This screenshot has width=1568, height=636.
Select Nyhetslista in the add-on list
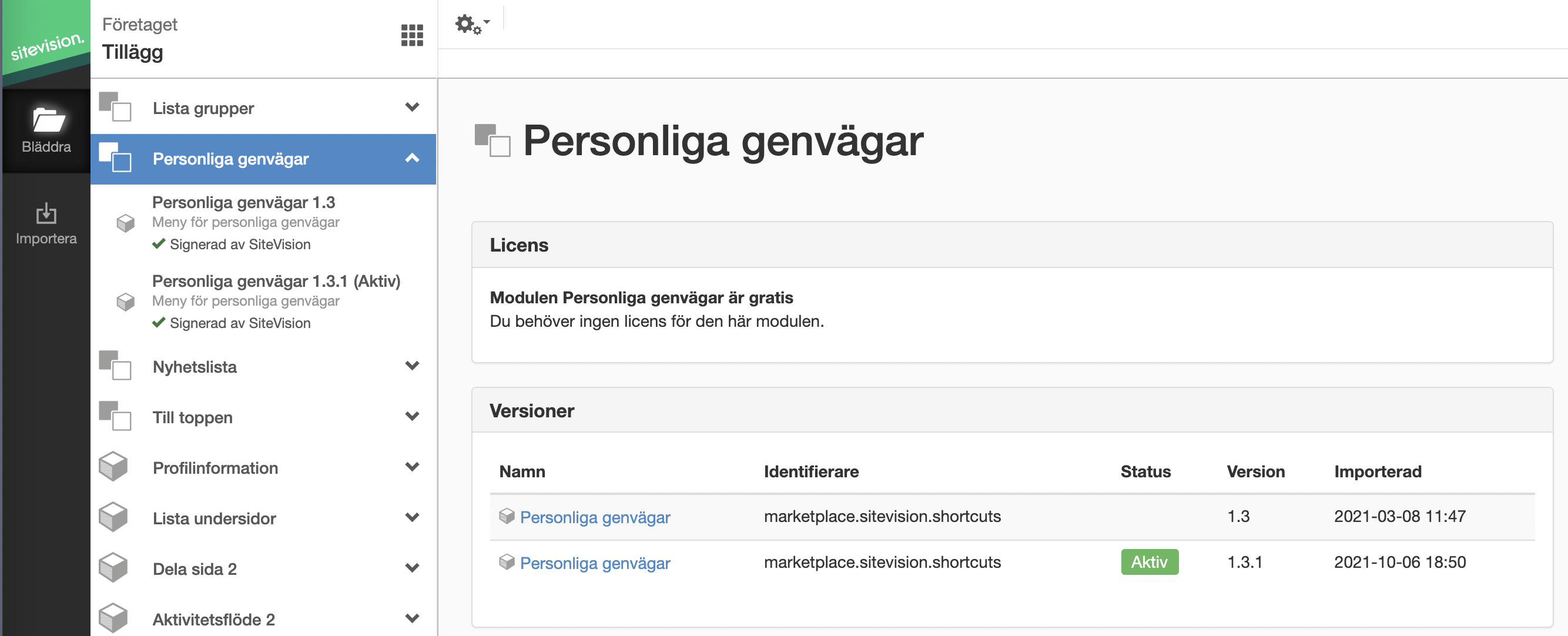263,367
